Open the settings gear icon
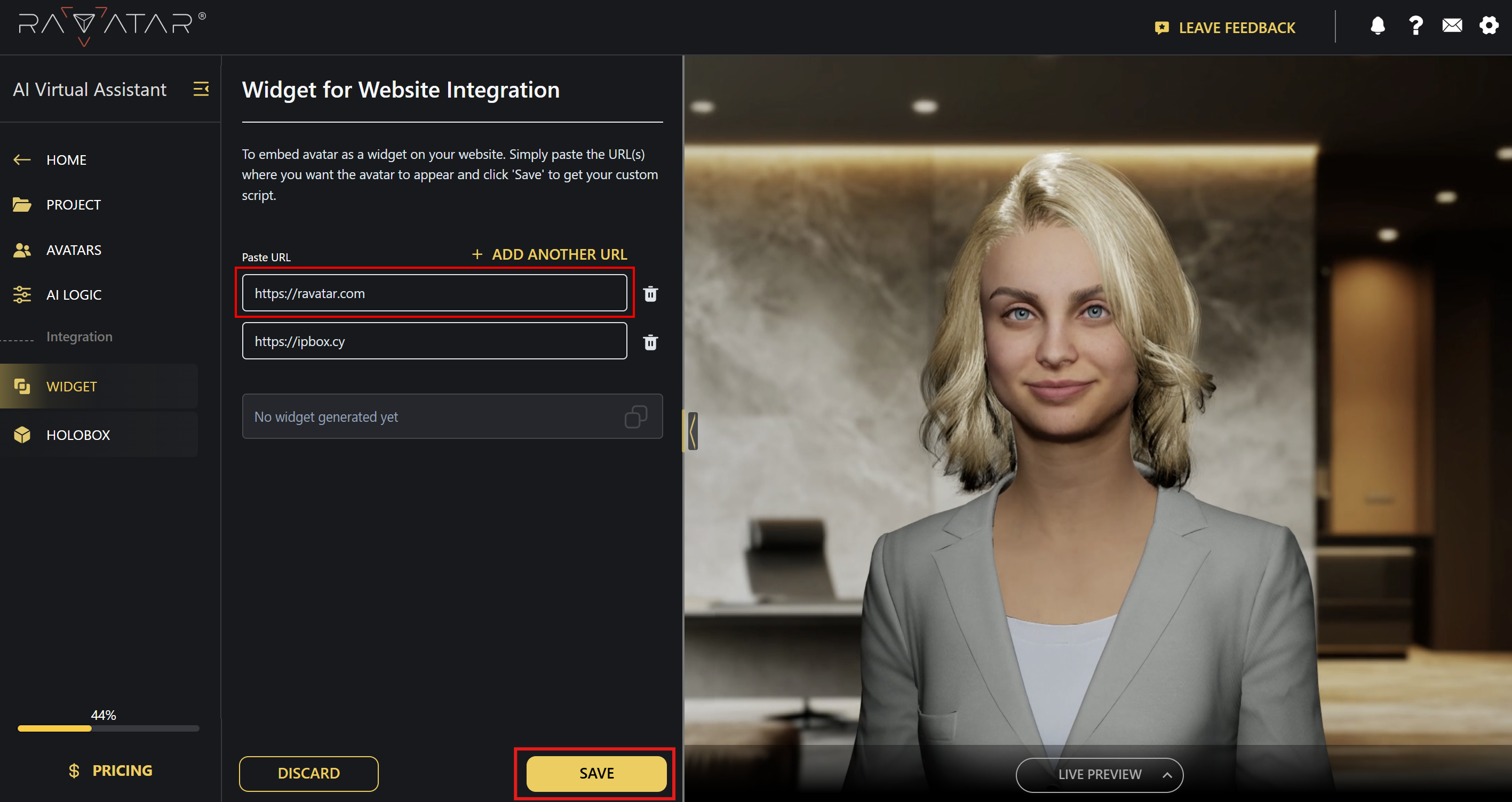The height and width of the screenshot is (802, 1512). 1489,26
